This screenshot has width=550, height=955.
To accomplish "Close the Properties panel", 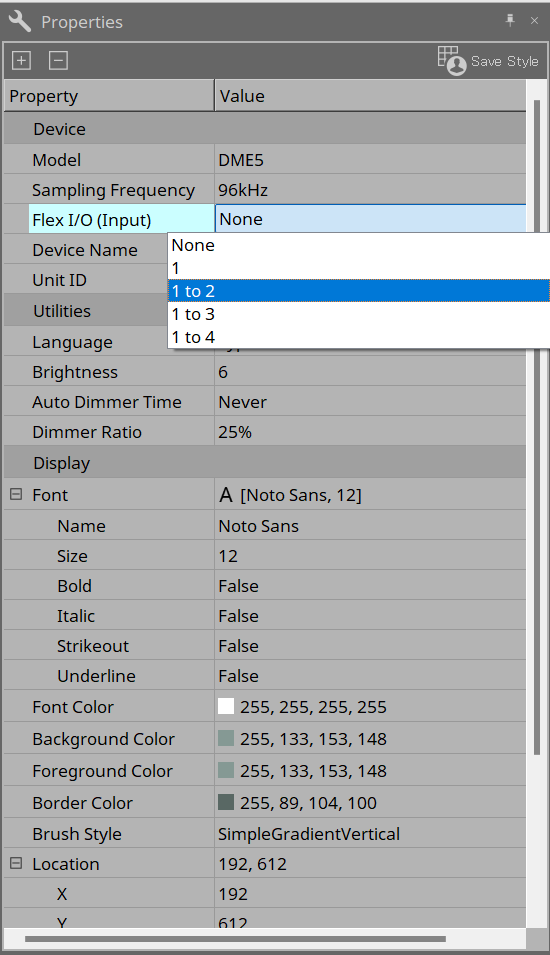I will click(x=534, y=21).
